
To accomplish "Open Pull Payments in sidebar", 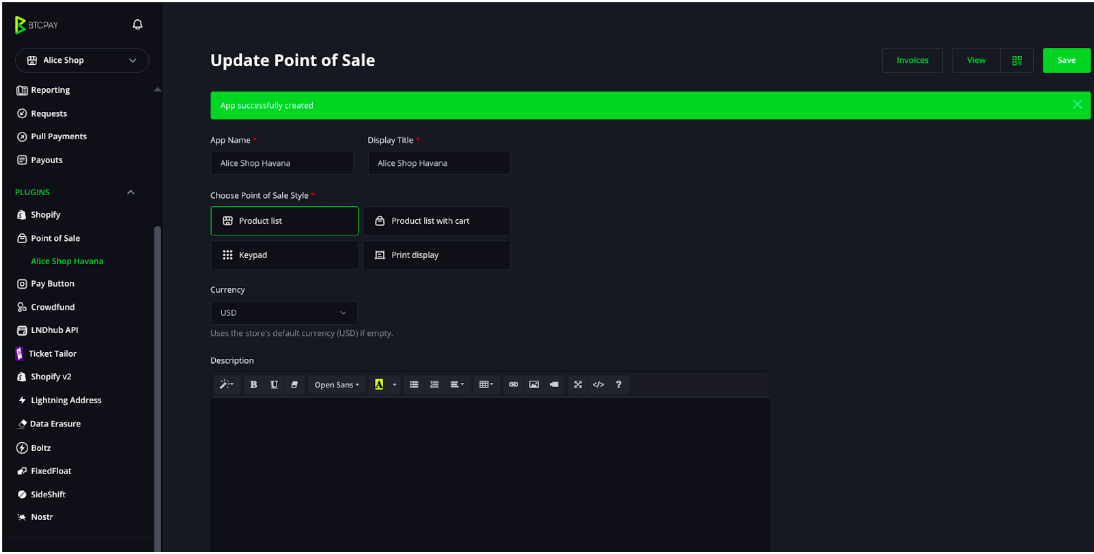I will tap(52, 136).
